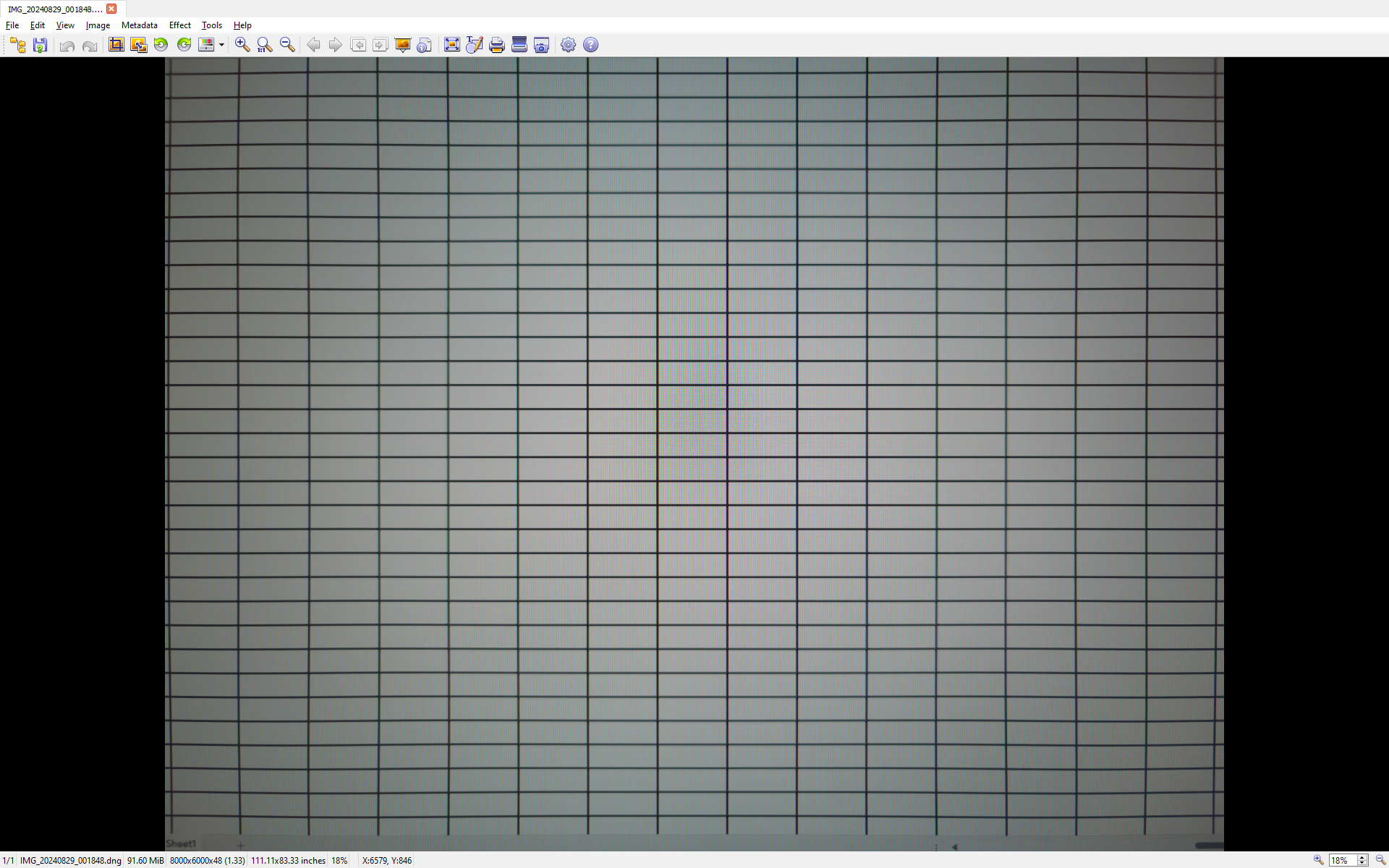Expand the adjust colors dropdown arrow
This screenshot has width=1389, height=868.
(x=221, y=45)
